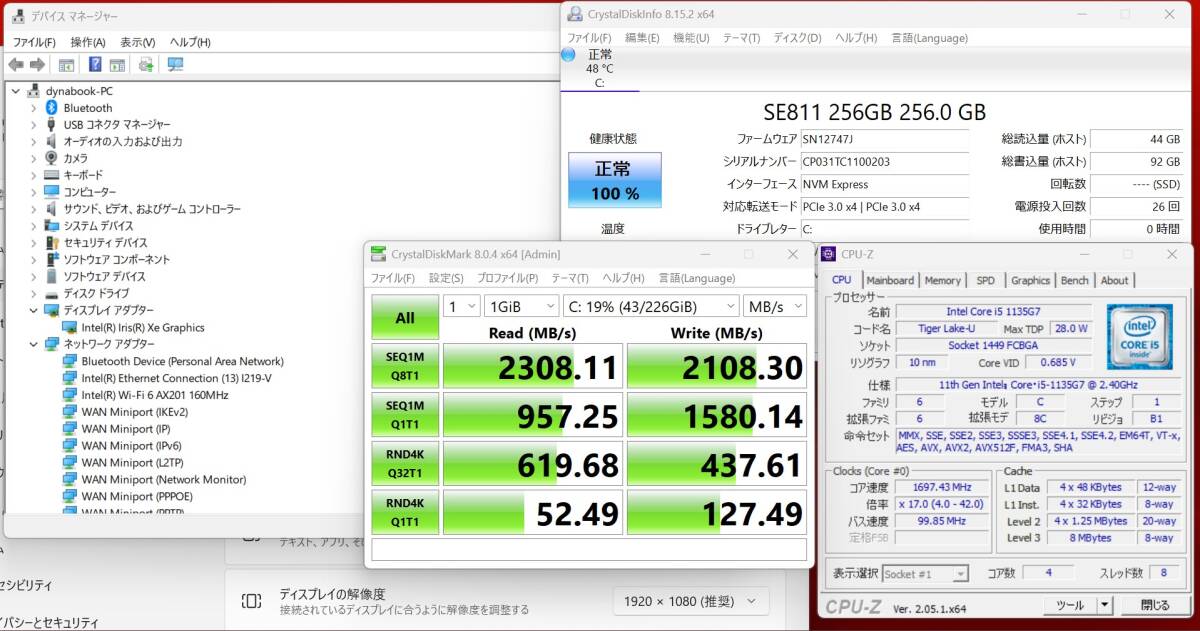1200x631 pixels.
Task: Open 操作(A) menu in Device Manager
Action: click(88, 42)
